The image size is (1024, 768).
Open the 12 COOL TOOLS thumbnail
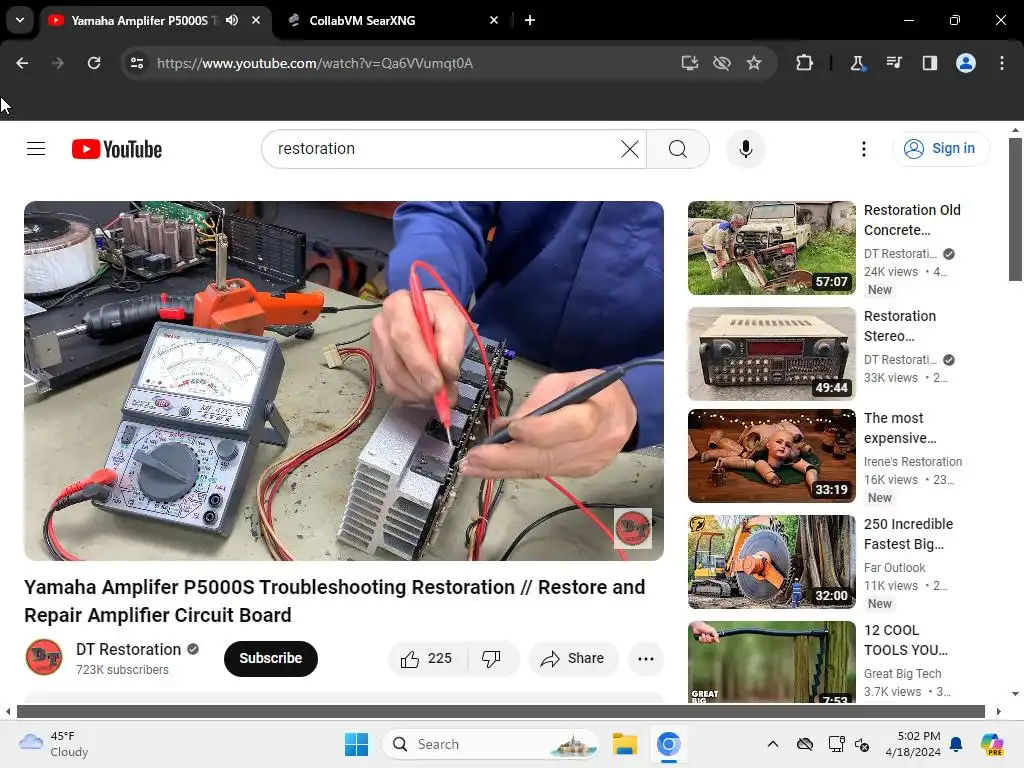(x=771, y=662)
